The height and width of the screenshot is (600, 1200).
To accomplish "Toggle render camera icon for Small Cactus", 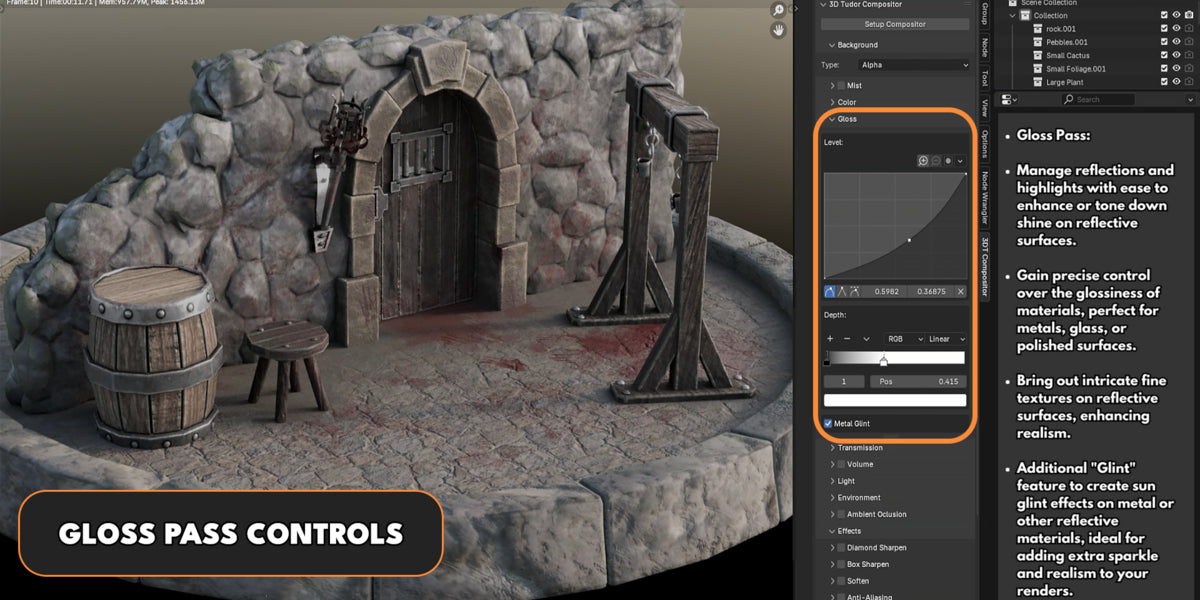I will (x=1189, y=56).
